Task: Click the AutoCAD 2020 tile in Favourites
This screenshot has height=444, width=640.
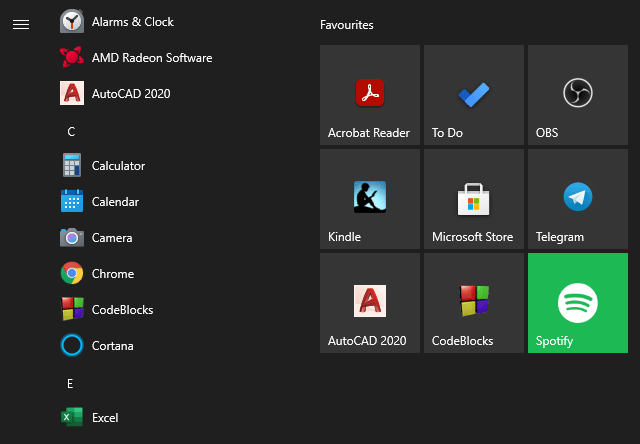Action: click(370, 303)
